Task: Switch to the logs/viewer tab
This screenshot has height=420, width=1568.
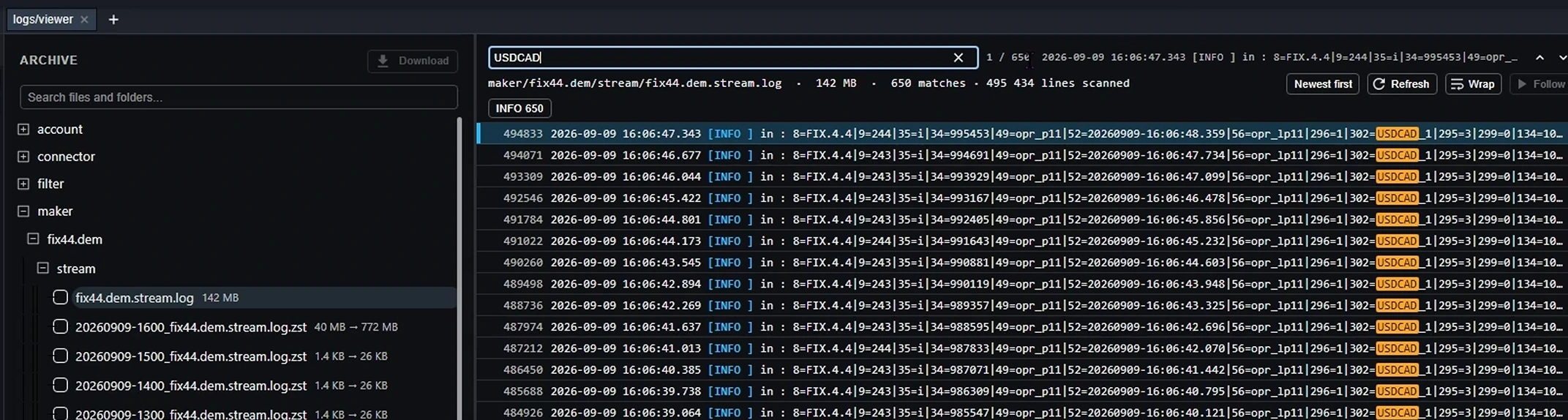Action: [x=43, y=20]
